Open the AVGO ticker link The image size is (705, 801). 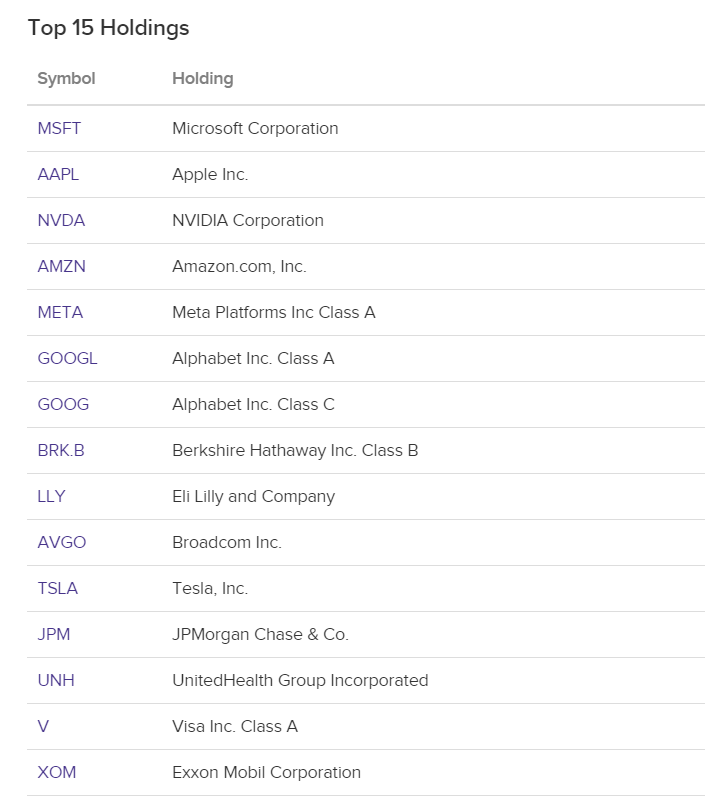(x=62, y=542)
